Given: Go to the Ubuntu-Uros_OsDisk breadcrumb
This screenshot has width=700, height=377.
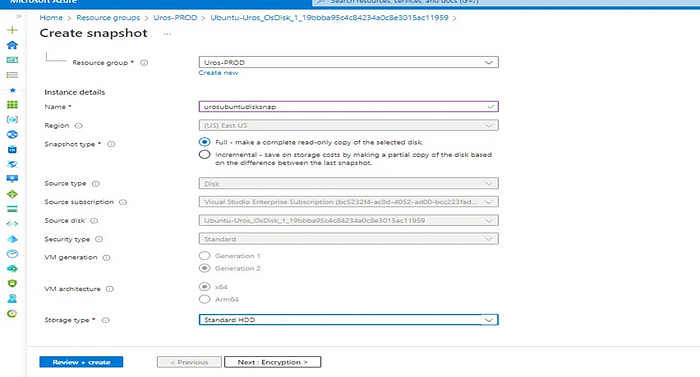Looking at the screenshot, I should tap(329, 18).
